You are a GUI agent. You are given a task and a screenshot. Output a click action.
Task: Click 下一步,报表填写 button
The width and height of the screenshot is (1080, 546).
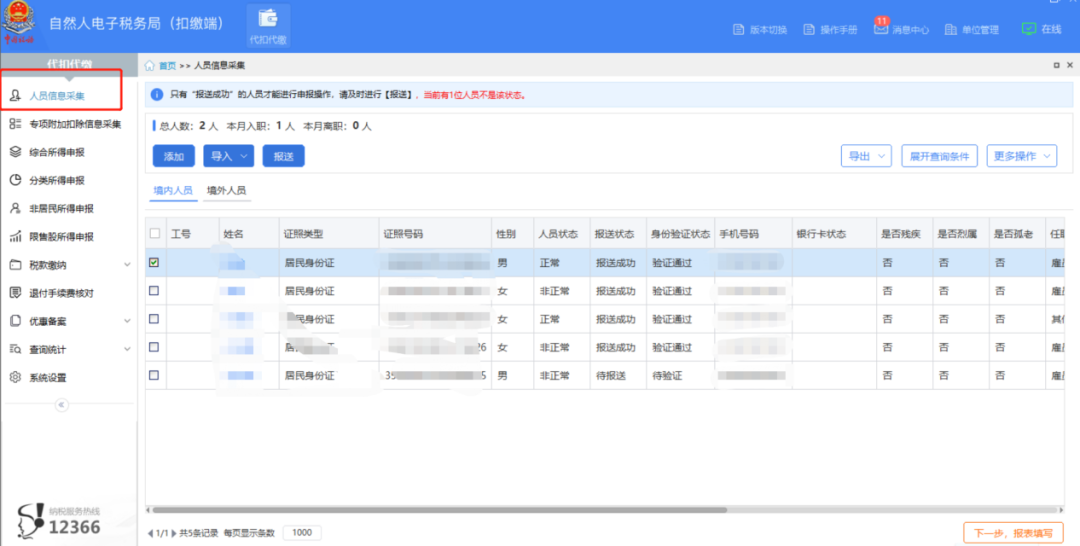[1012, 533]
